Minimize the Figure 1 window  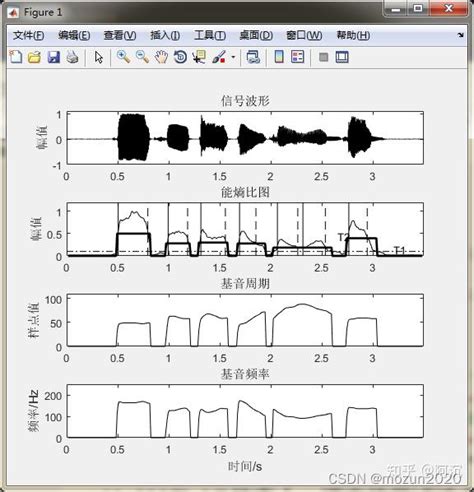click(x=396, y=9)
